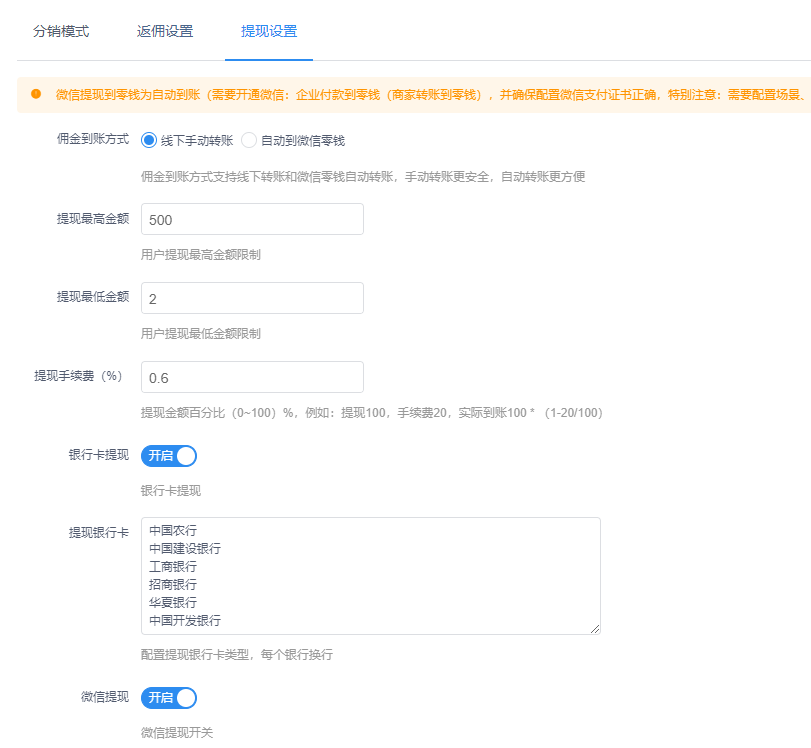Viewport: 811px width, 748px height.
Task: Click the hint 用户提现最高金额限制
Action: click(x=201, y=255)
